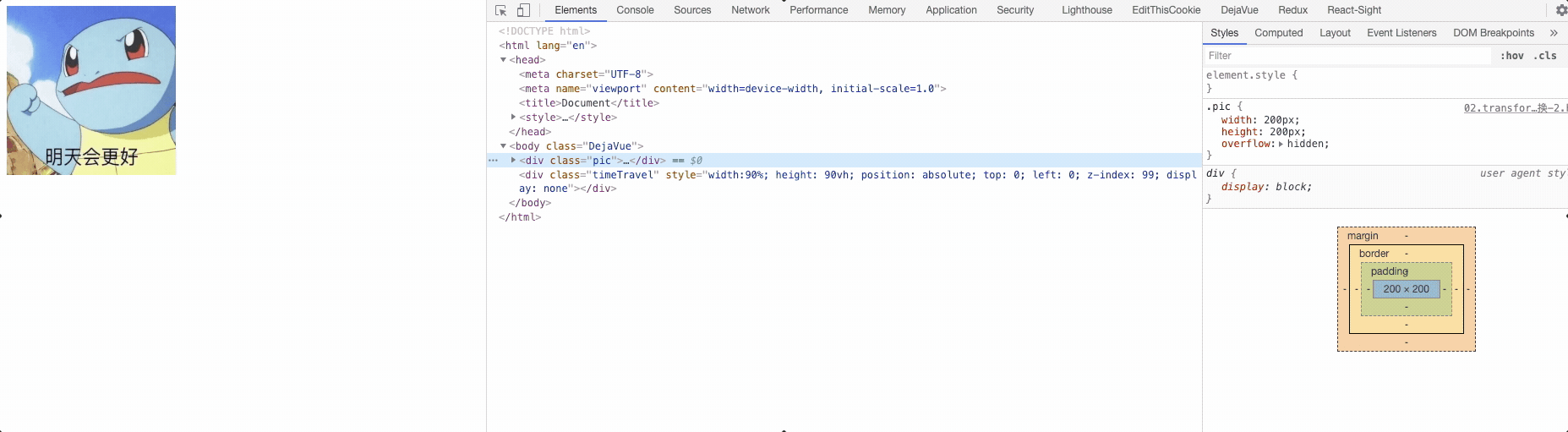Toggle the :hov element state panel
The width and height of the screenshot is (1568, 432).
1511,56
